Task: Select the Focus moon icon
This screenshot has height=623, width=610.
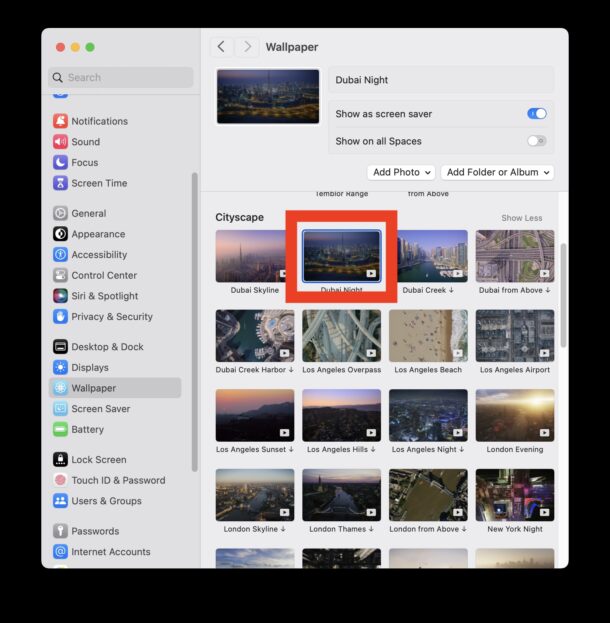Action: click(x=61, y=162)
